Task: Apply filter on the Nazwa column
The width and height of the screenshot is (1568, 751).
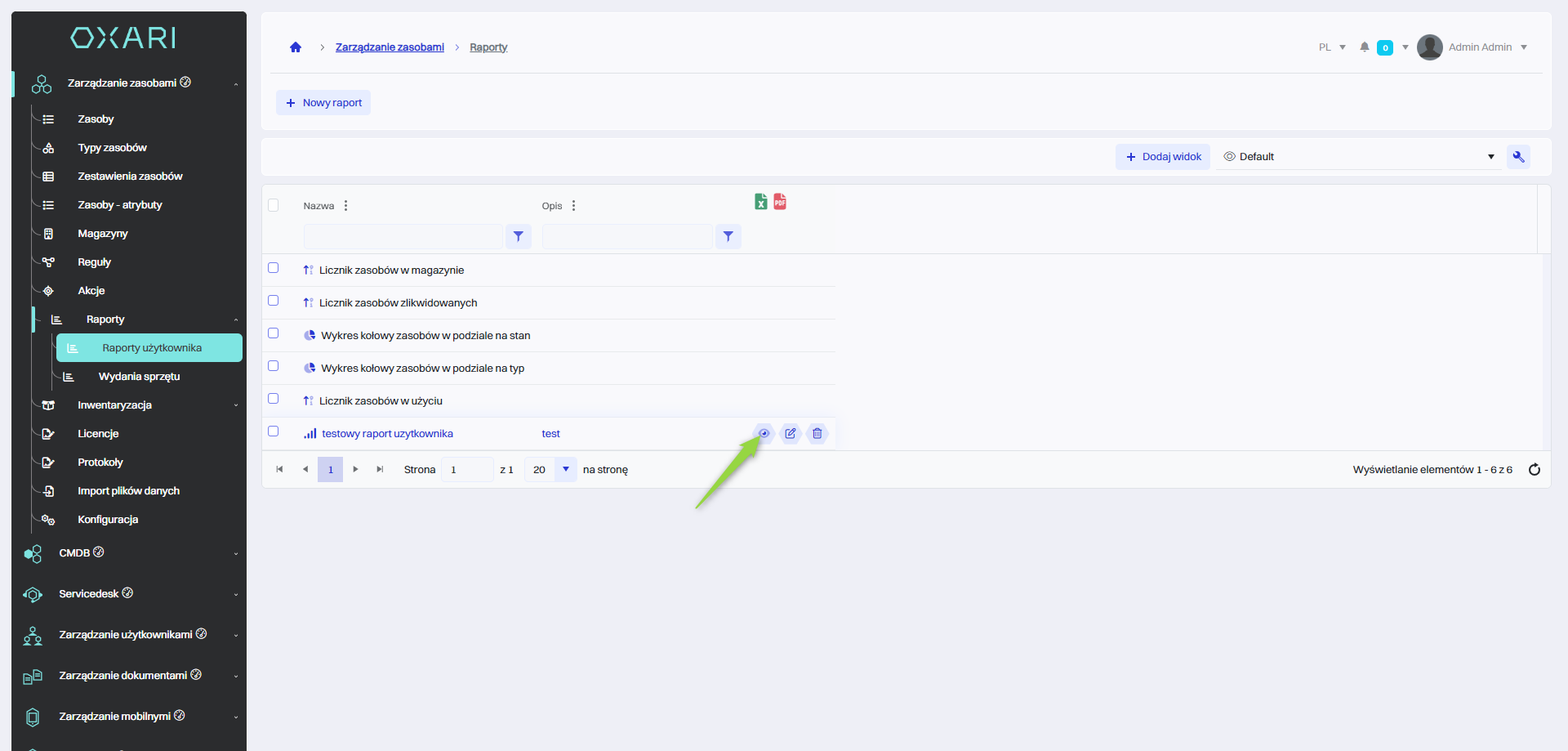Action: (x=518, y=237)
